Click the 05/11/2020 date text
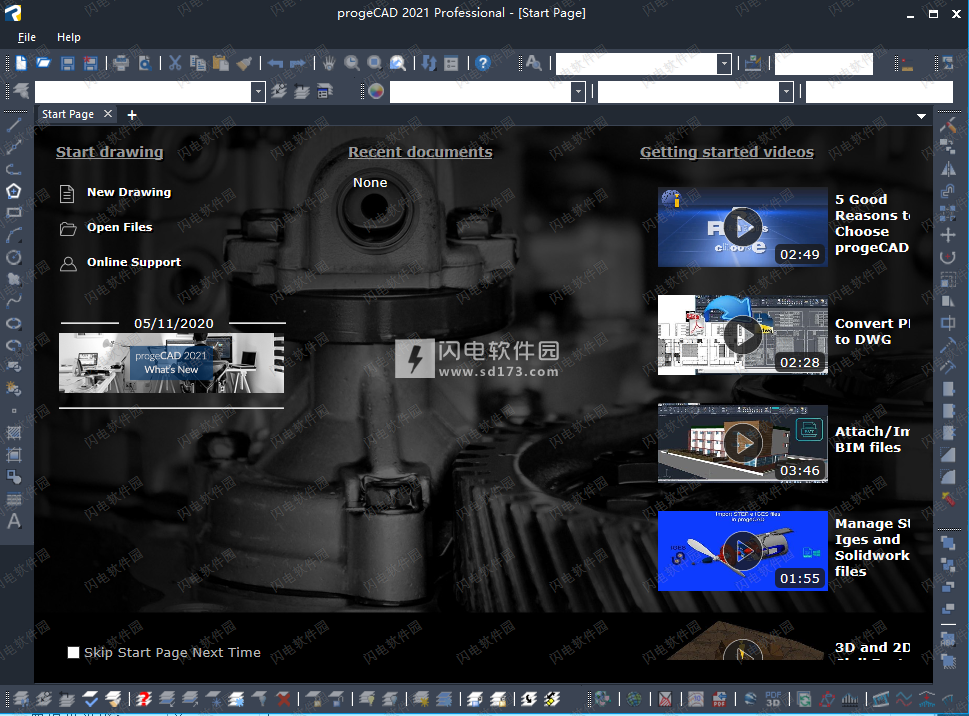Viewport: 969px width, 716px height. pos(174,324)
